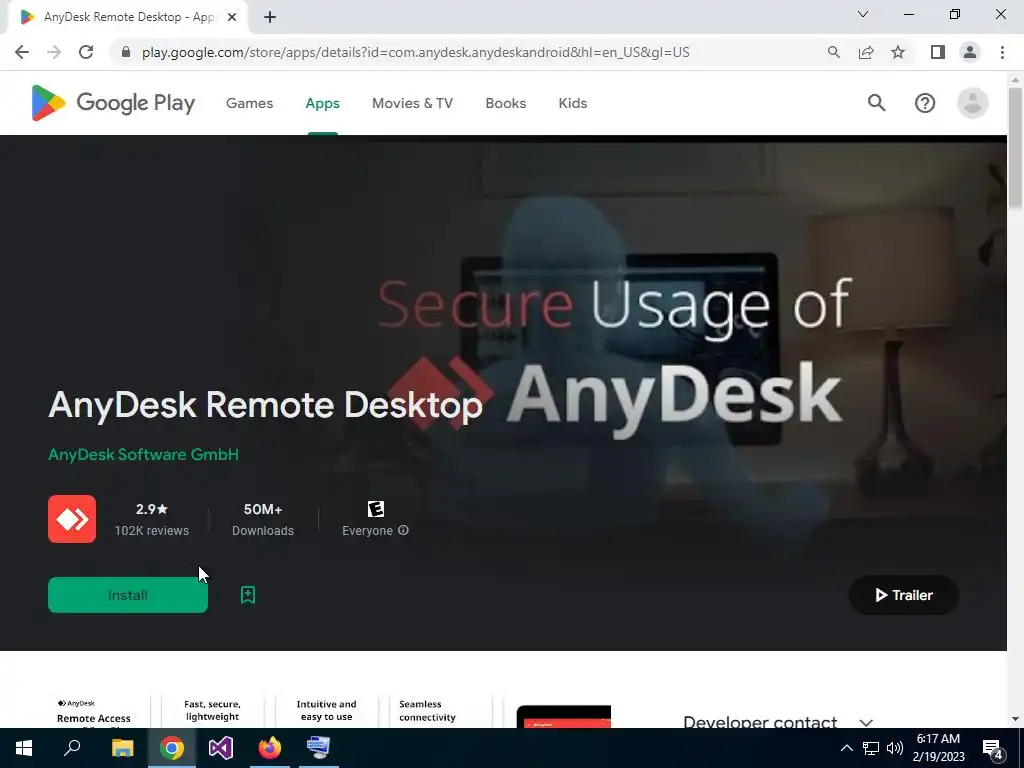Screen dimensions: 1024x768
Task: Open AnyDesk Software GmbH developer link
Action: 144,455
